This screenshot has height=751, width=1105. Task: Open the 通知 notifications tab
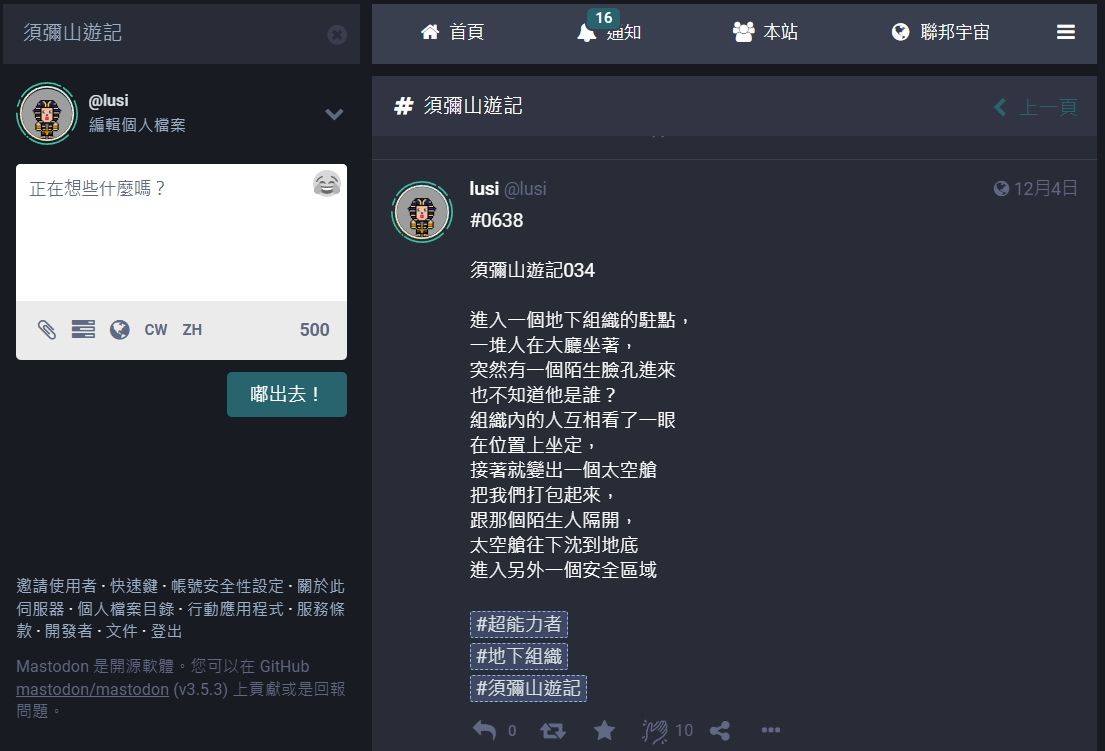click(x=609, y=32)
